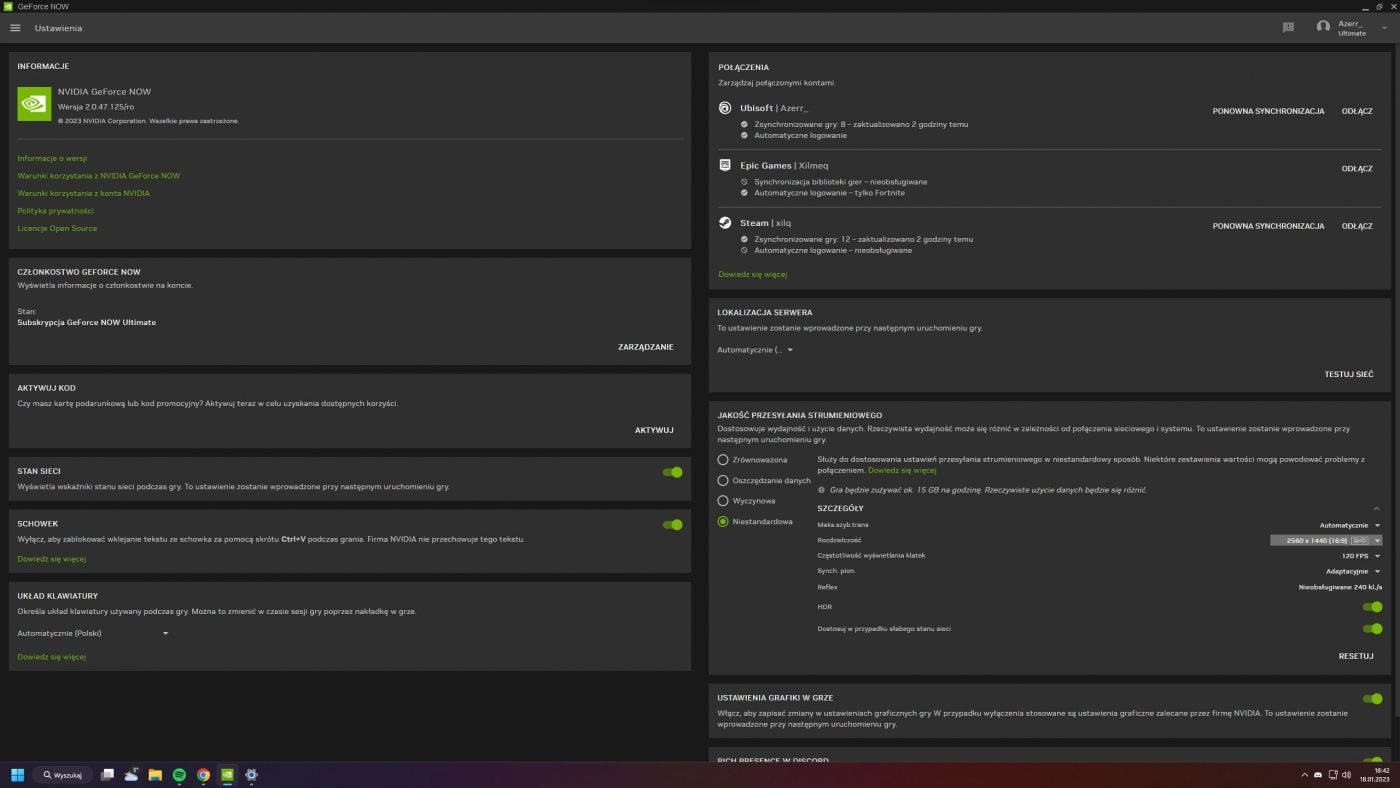The height and width of the screenshot is (788, 1400).
Task: Click ODŁĄCZ for Ubisoft account
Action: 1357,111
